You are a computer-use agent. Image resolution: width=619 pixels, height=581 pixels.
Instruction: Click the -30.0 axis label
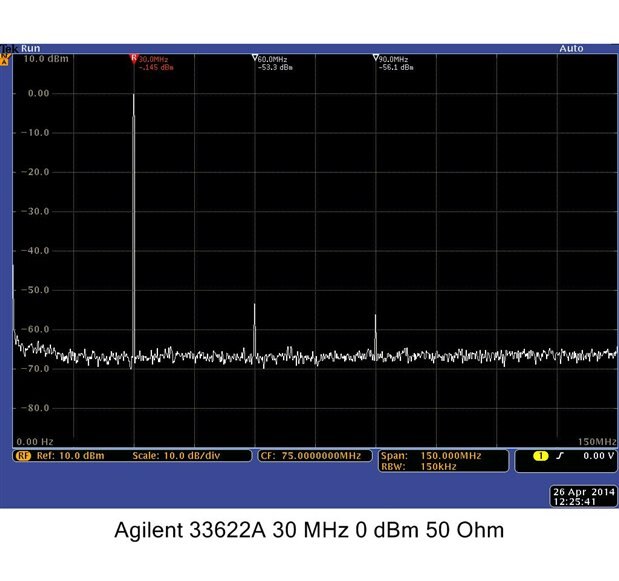click(35, 212)
